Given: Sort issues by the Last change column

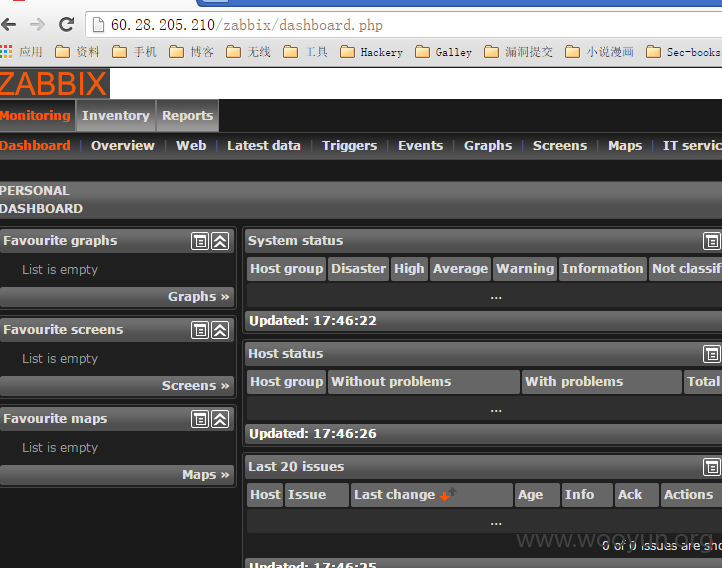Looking at the screenshot, I should point(394,494).
